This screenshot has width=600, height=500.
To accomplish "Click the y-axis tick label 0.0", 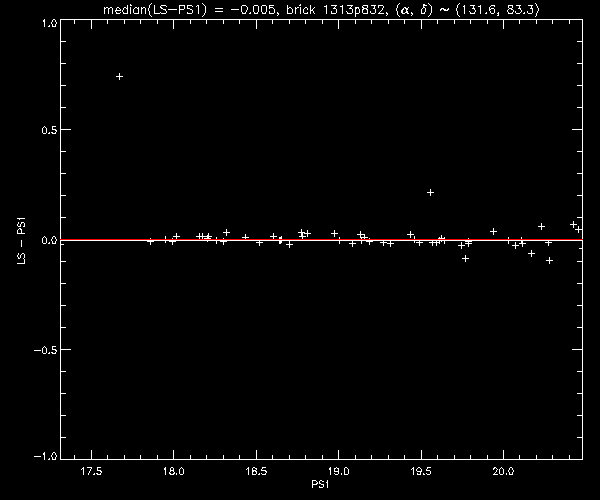I will [49, 240].
